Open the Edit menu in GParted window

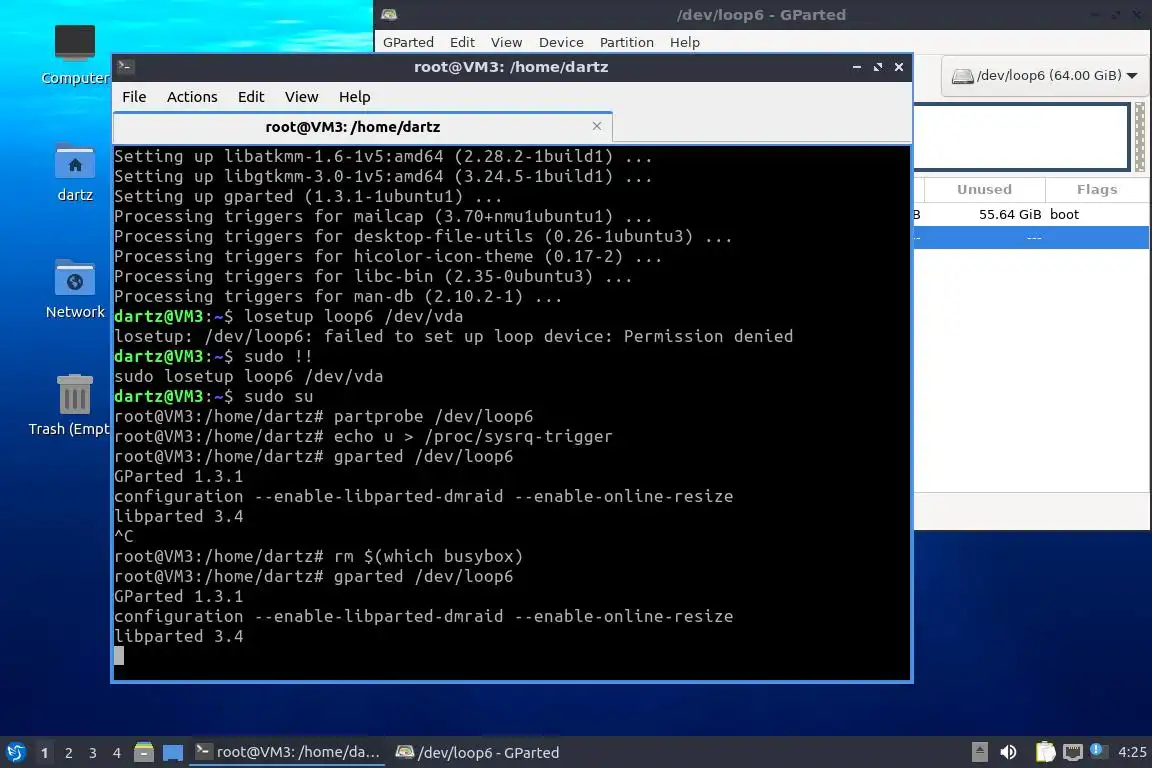(462, 43)
